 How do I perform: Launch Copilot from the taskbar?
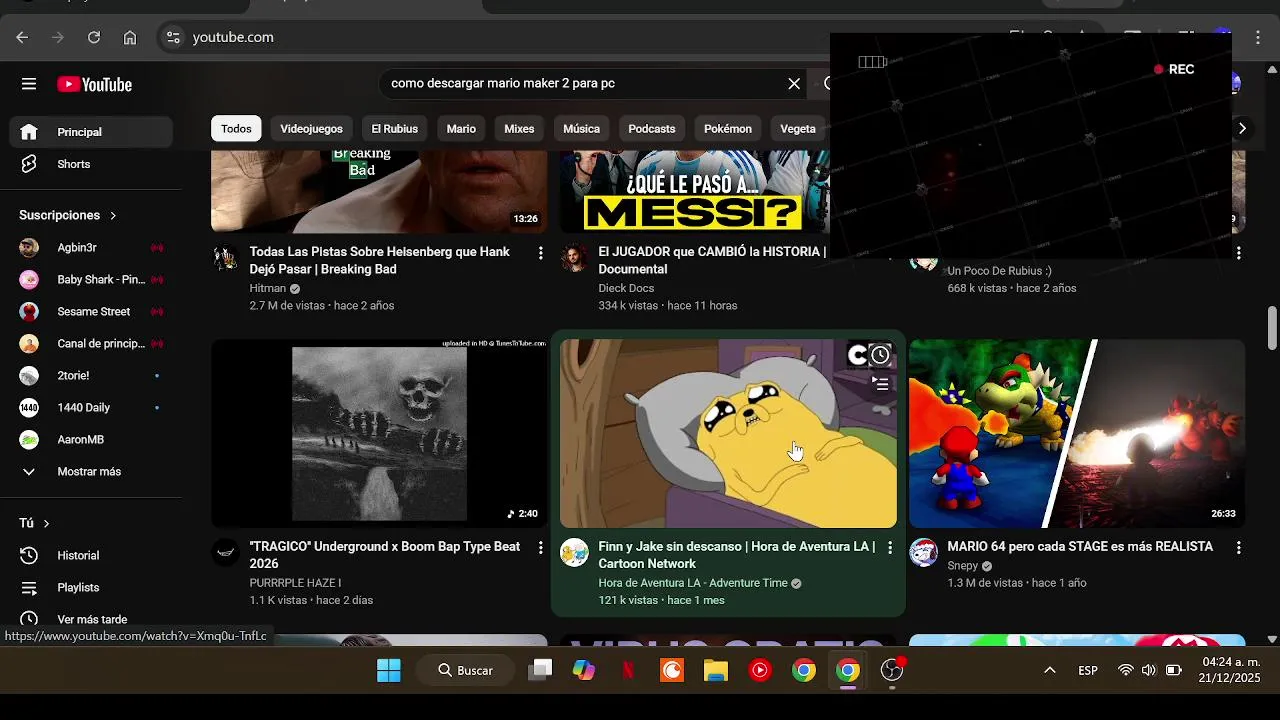click(584, 670)
